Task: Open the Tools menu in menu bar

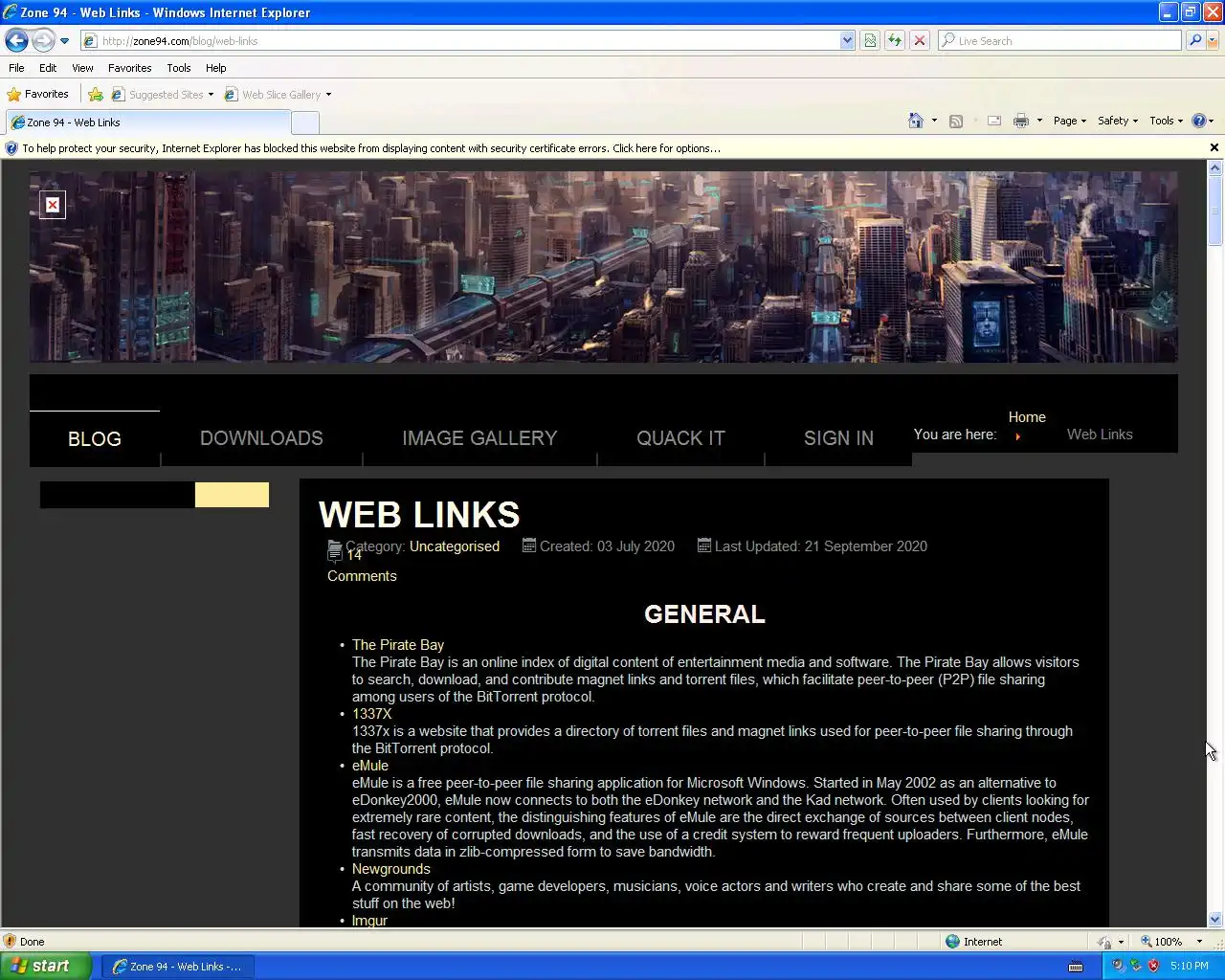Action: [x=178, y=68]
